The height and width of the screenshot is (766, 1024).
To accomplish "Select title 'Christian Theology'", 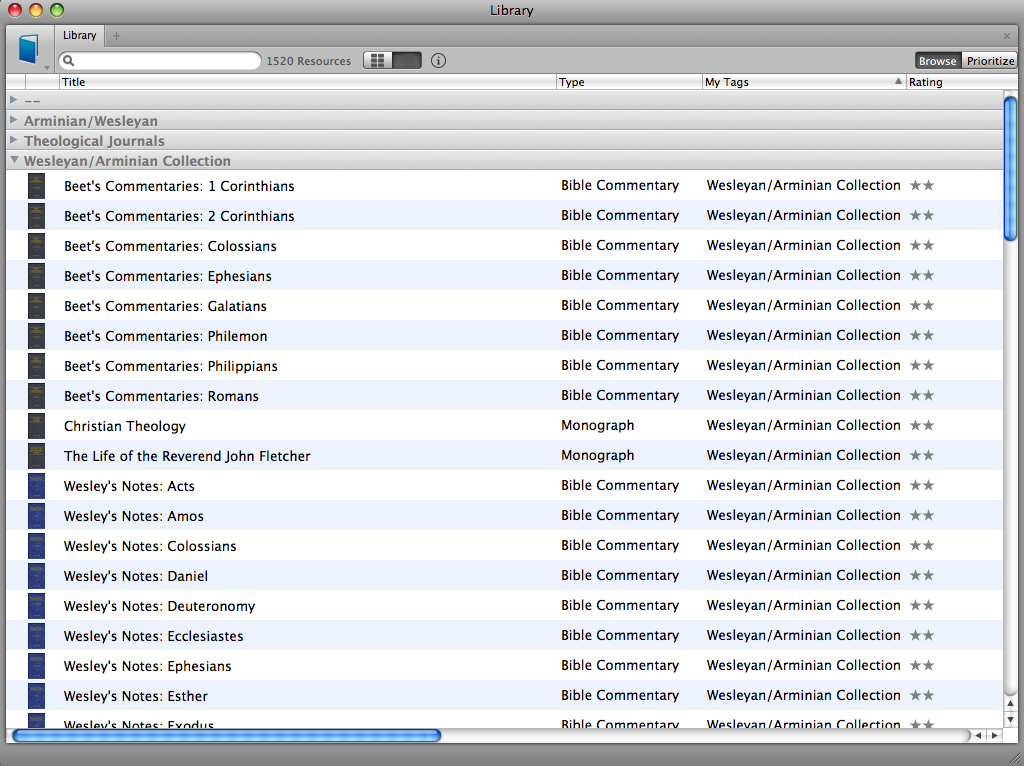I will (125, 426).
